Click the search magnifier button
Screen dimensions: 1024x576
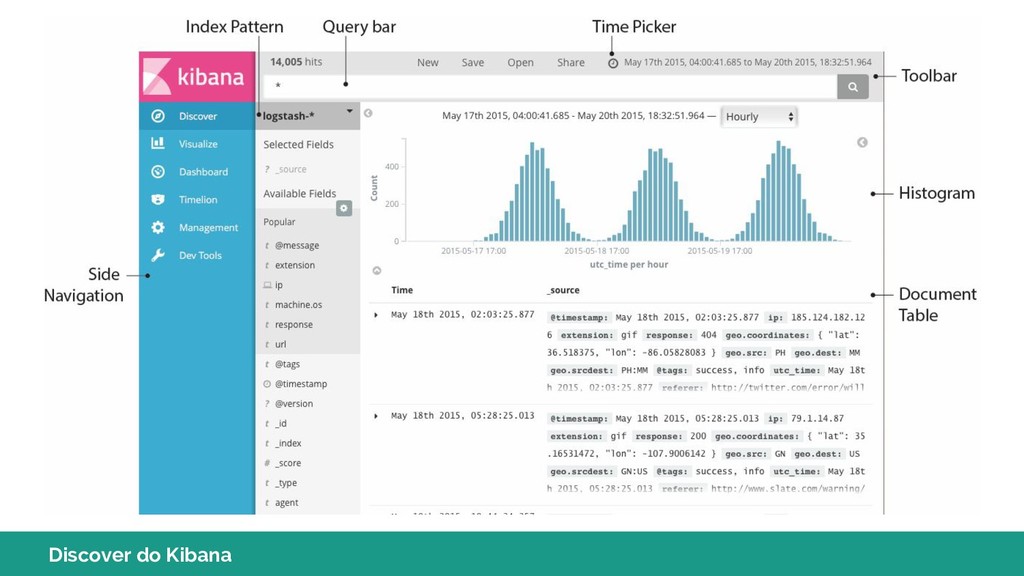click(853, 87)
